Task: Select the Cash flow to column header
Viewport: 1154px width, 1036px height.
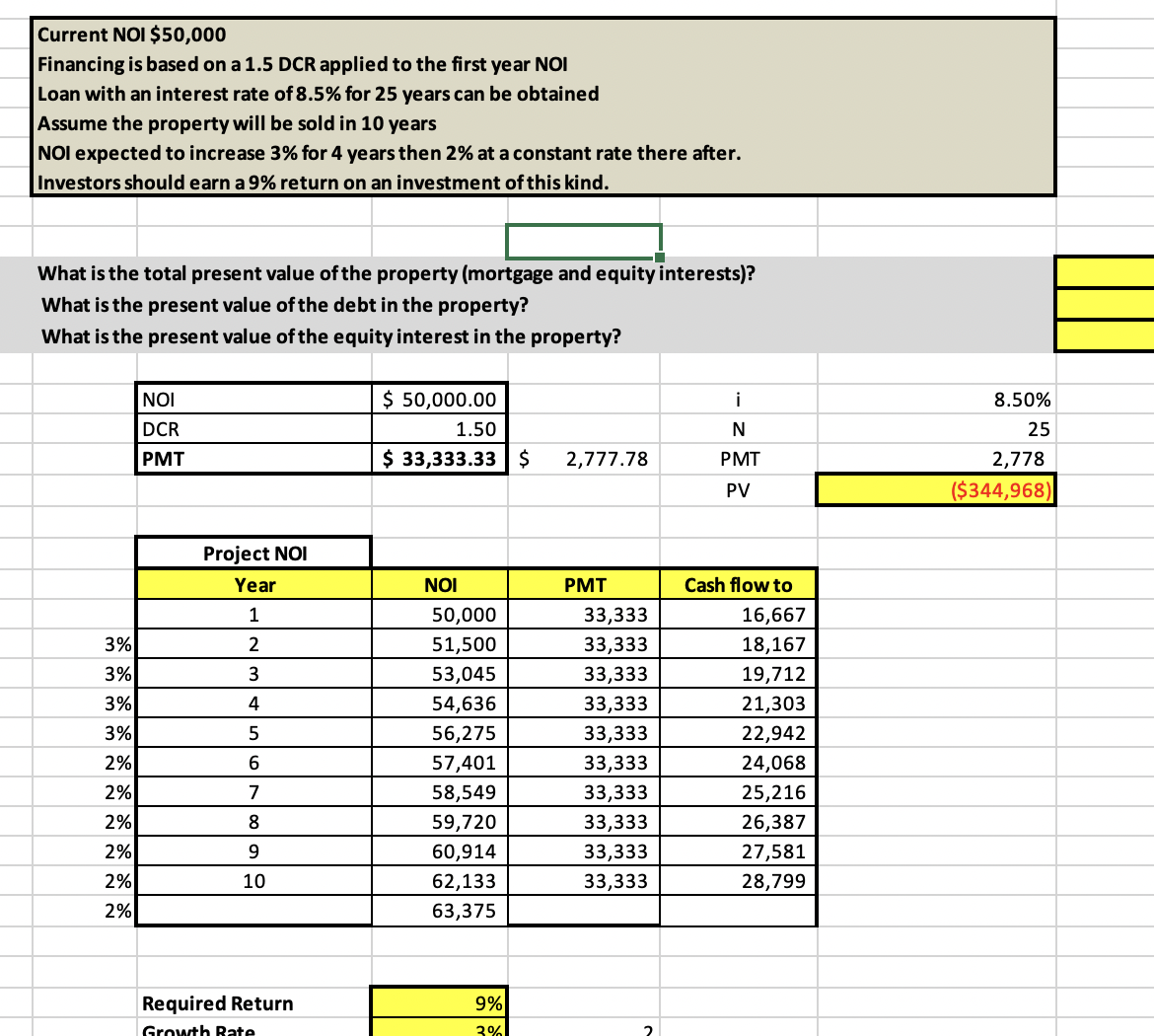Action: click(x=738, y=584)
